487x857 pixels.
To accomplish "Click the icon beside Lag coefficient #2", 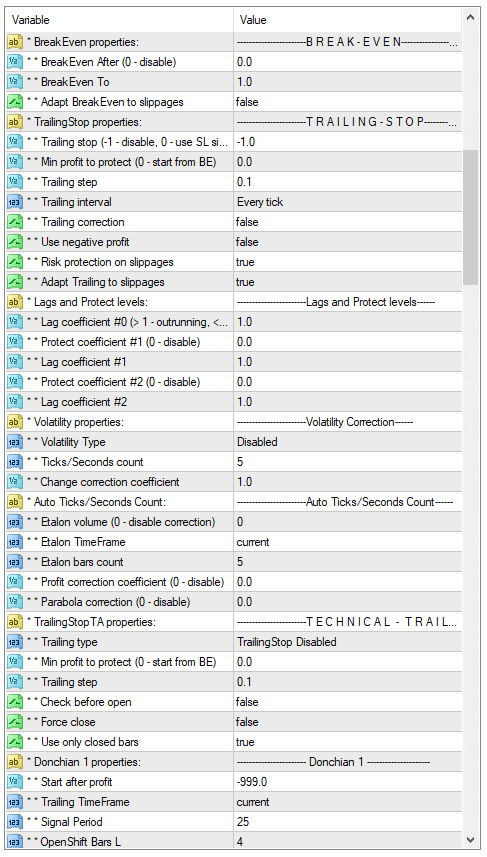I will coord(15,402).
